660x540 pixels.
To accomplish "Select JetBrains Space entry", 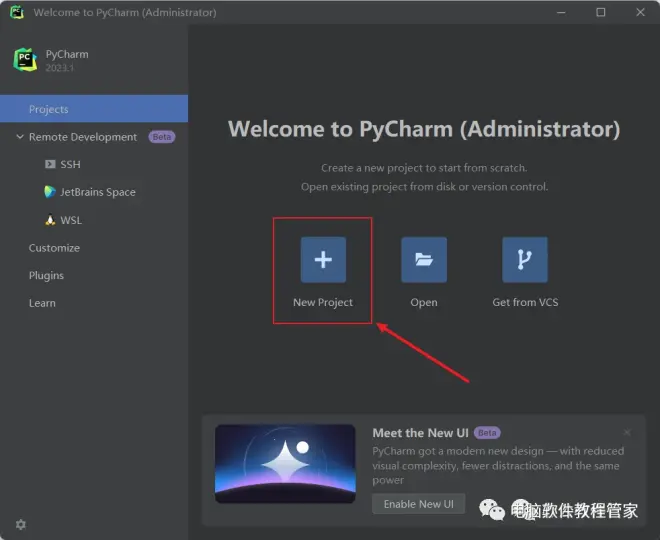I will (x=98, y=192).
